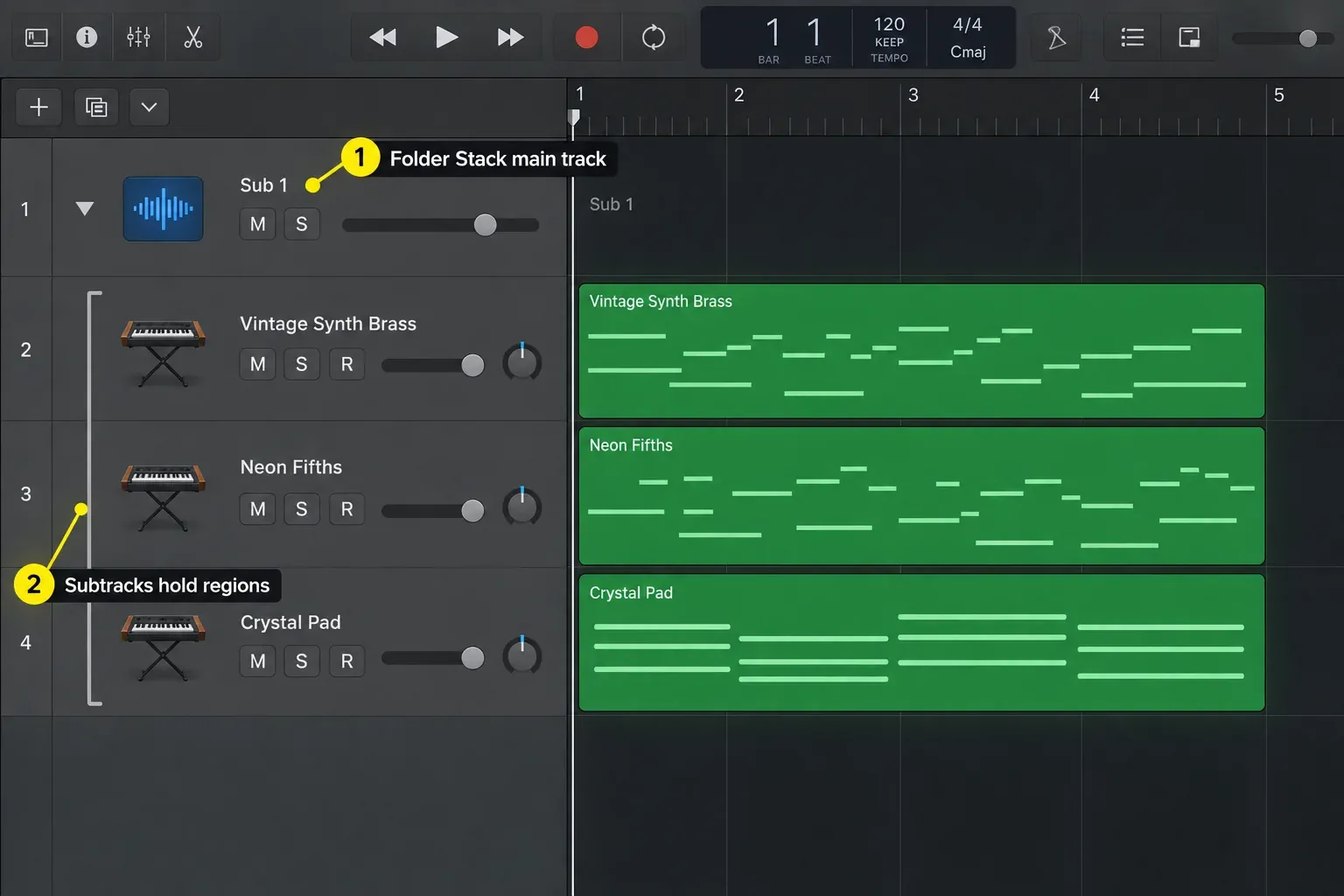Mute the Sub 1 track
Image resolution: width=1344 pixels, height=896 pixels.
point(258,224)
